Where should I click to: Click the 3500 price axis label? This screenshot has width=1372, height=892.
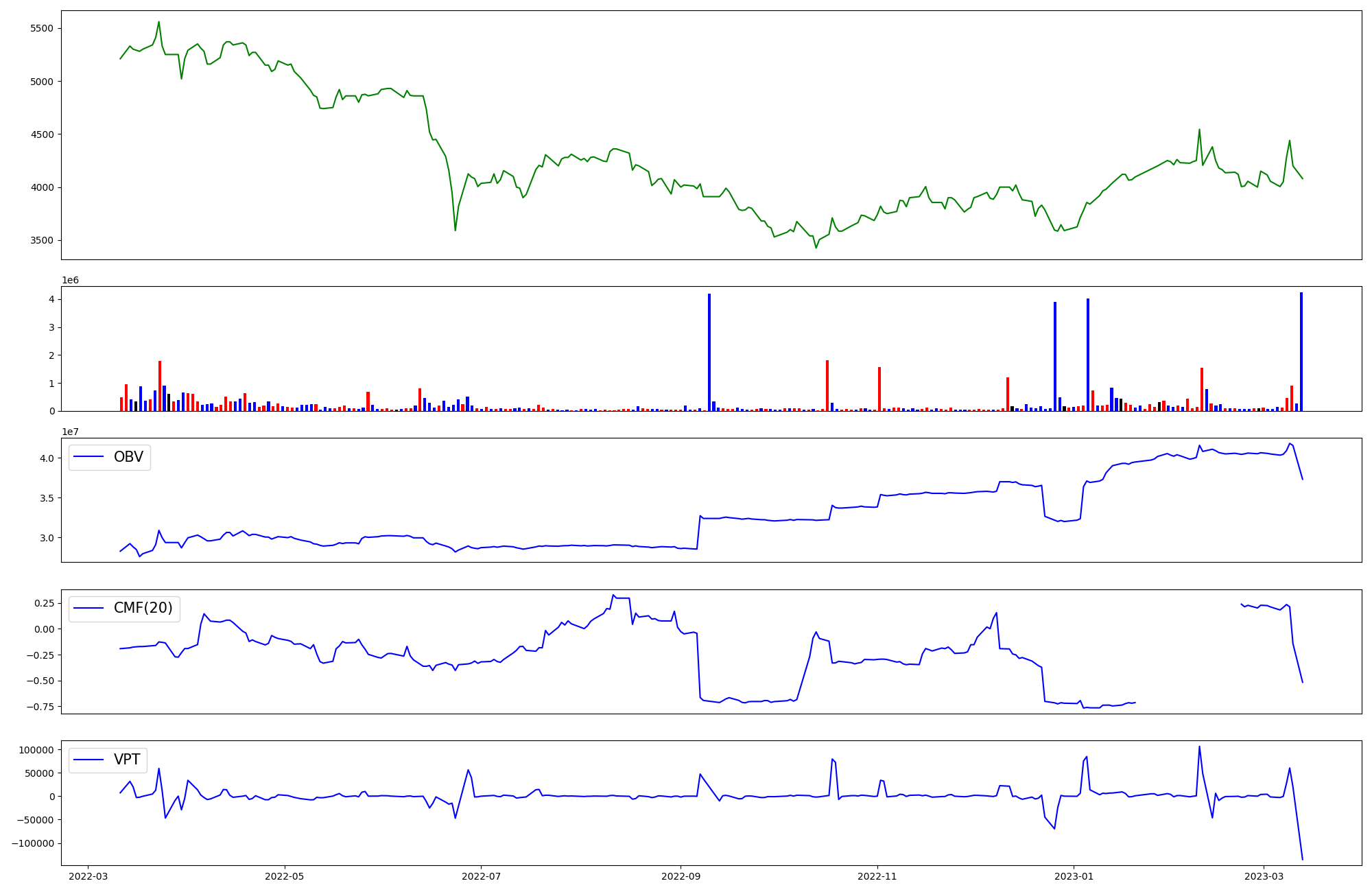[x=42, y=241]
